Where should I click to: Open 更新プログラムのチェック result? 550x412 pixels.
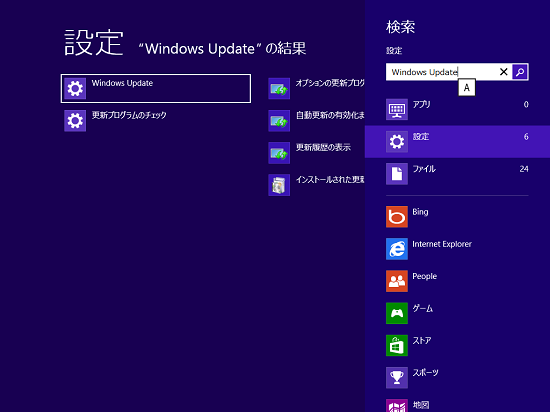[x=156, y=121]
